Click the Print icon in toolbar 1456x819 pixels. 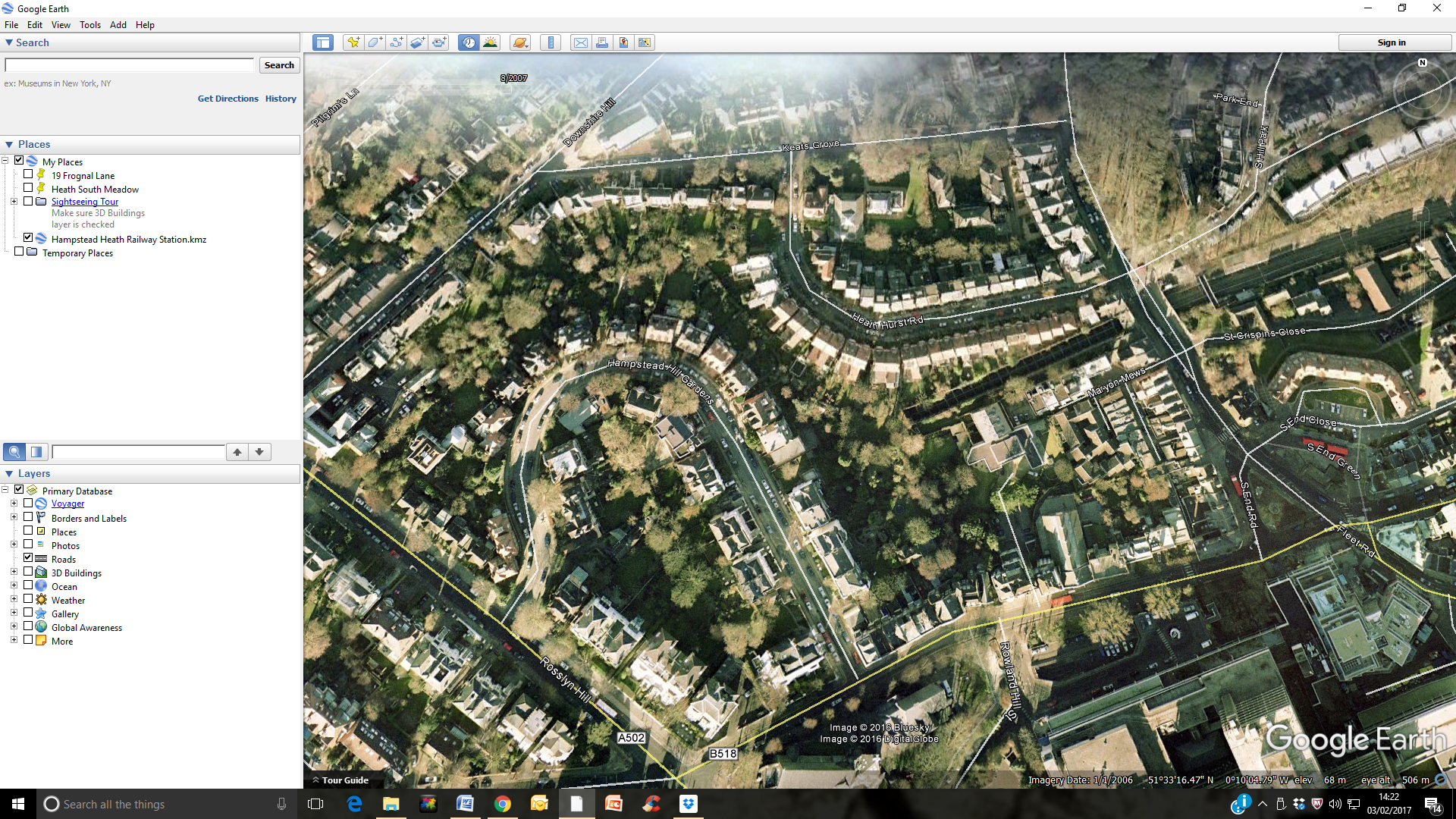(x=602, y=42)
